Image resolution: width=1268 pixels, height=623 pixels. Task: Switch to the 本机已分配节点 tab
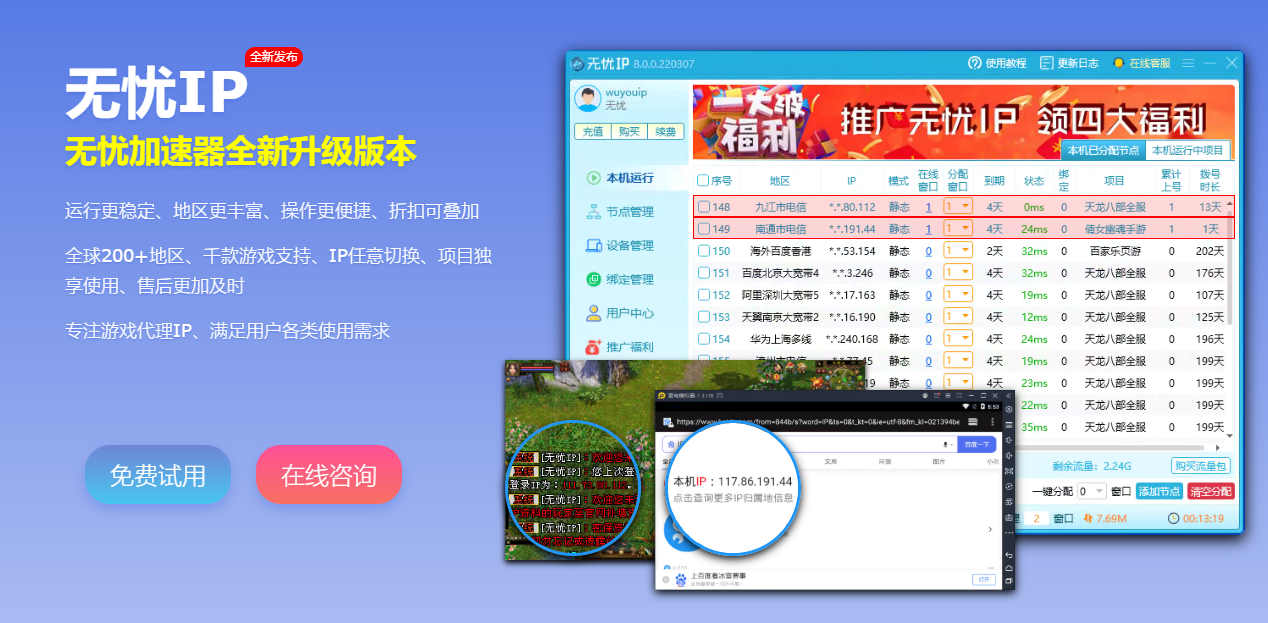coord(1103,151)
